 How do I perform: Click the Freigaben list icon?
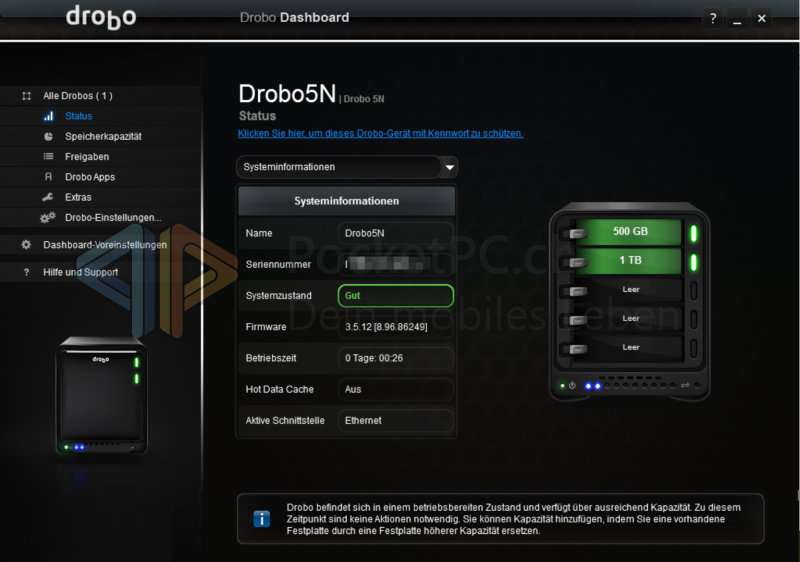pos(48,157)
